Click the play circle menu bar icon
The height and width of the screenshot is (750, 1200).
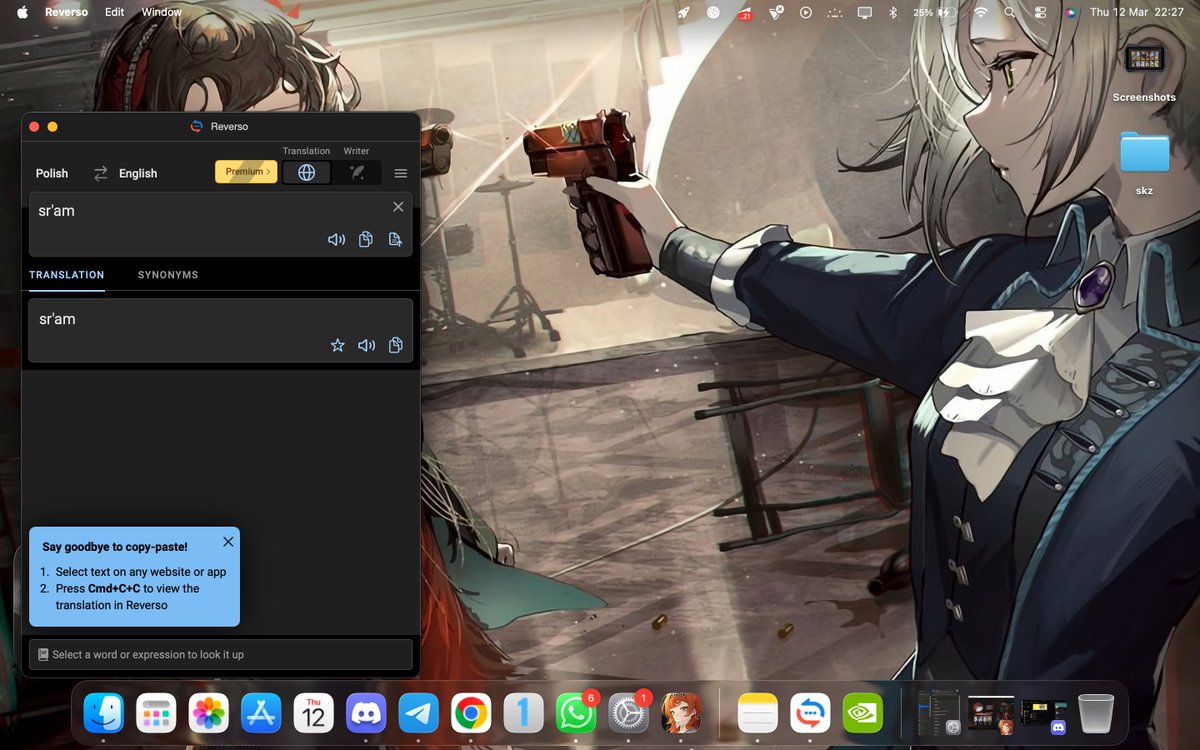click(x=806, y=12)
